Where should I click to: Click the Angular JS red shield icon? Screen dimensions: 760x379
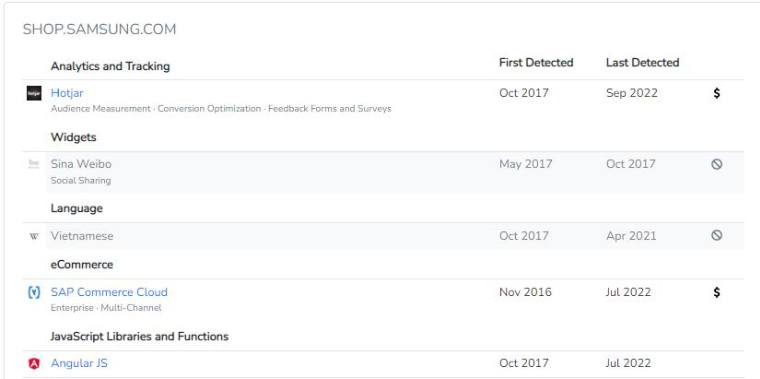click(x=34, y=363)
